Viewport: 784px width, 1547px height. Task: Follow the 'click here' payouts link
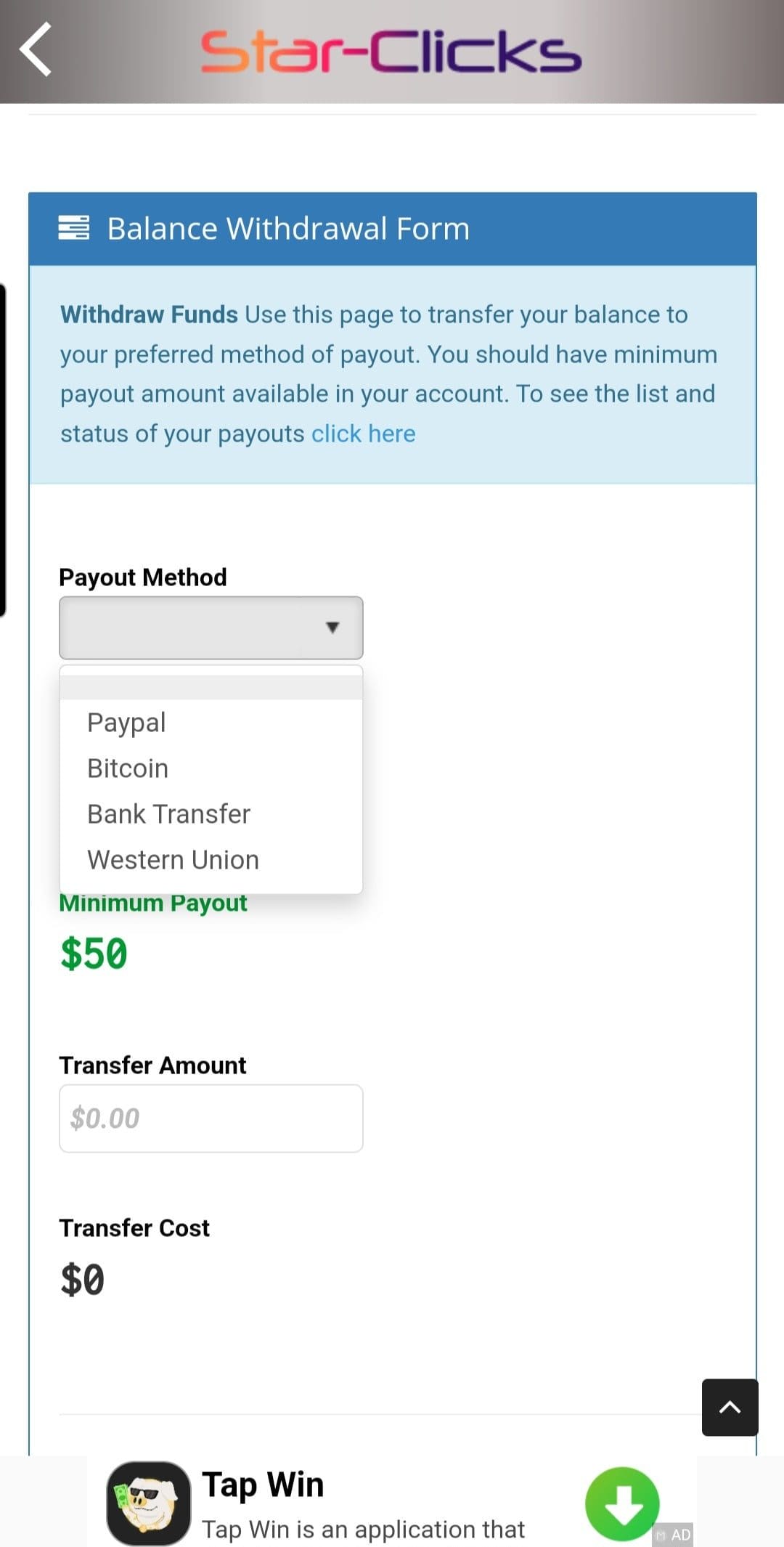click(x=364, y=434)
